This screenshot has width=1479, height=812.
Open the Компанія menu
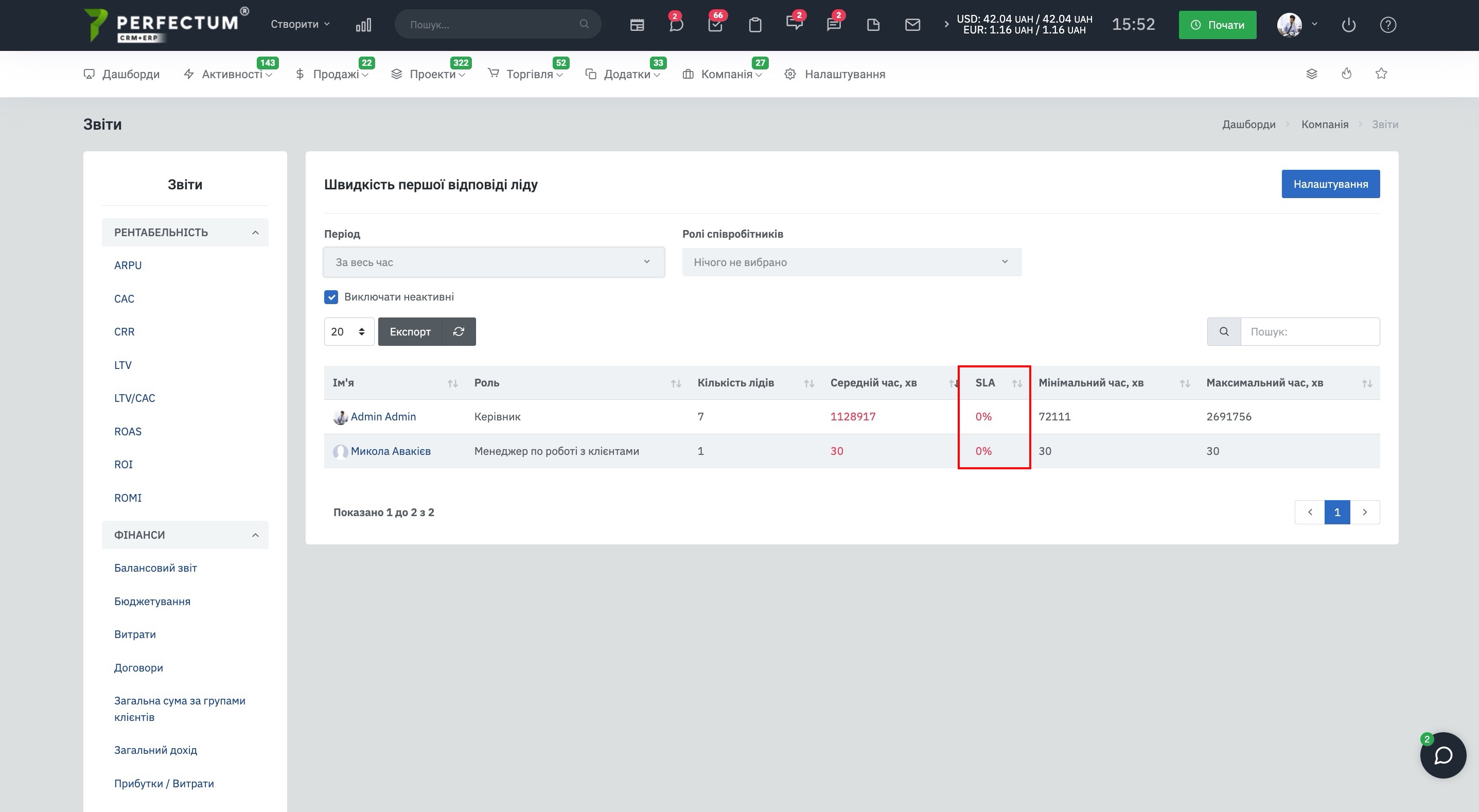tap(726, 74)
